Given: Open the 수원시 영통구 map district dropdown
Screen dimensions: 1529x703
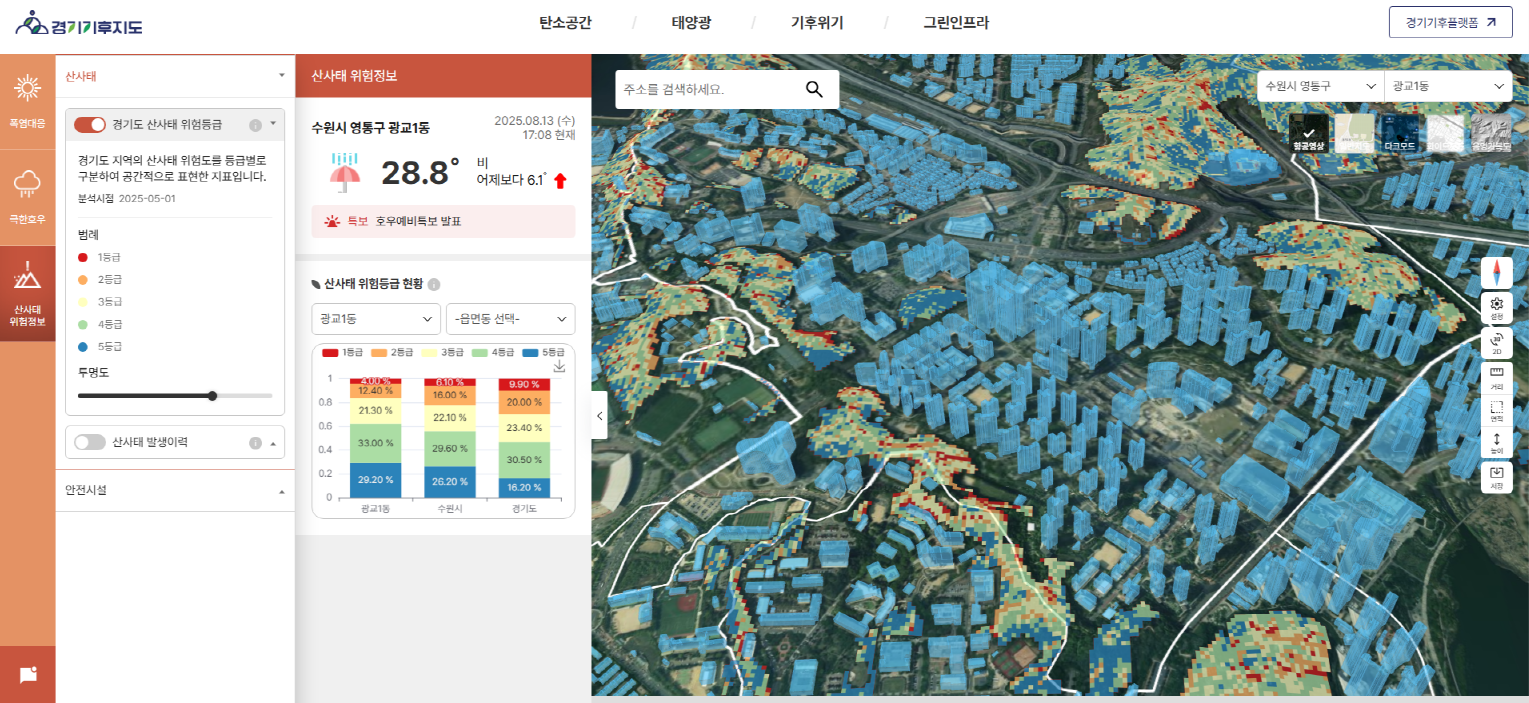Looking at the screenshot, I should [x=1320, y=86].
